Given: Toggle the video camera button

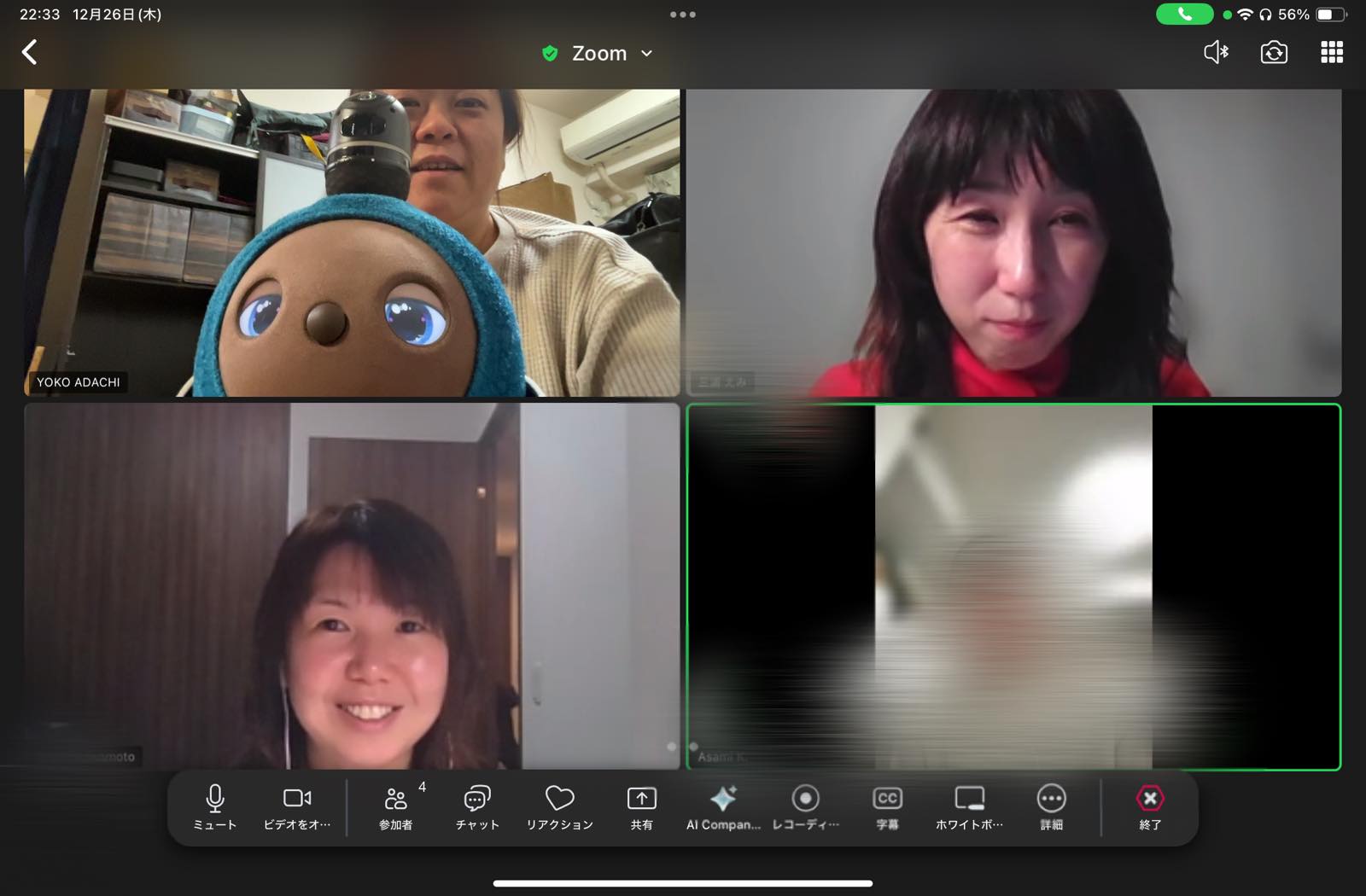Looking at the screenshot, I should click(x=297, y=806).
